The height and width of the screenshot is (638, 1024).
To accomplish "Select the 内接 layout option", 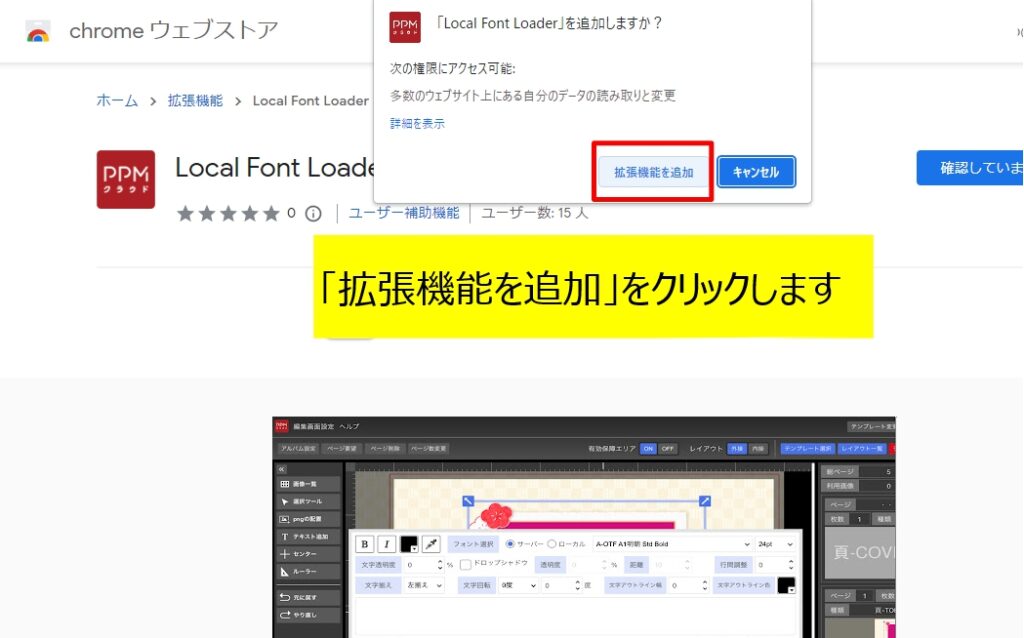I will pos(758,449).
